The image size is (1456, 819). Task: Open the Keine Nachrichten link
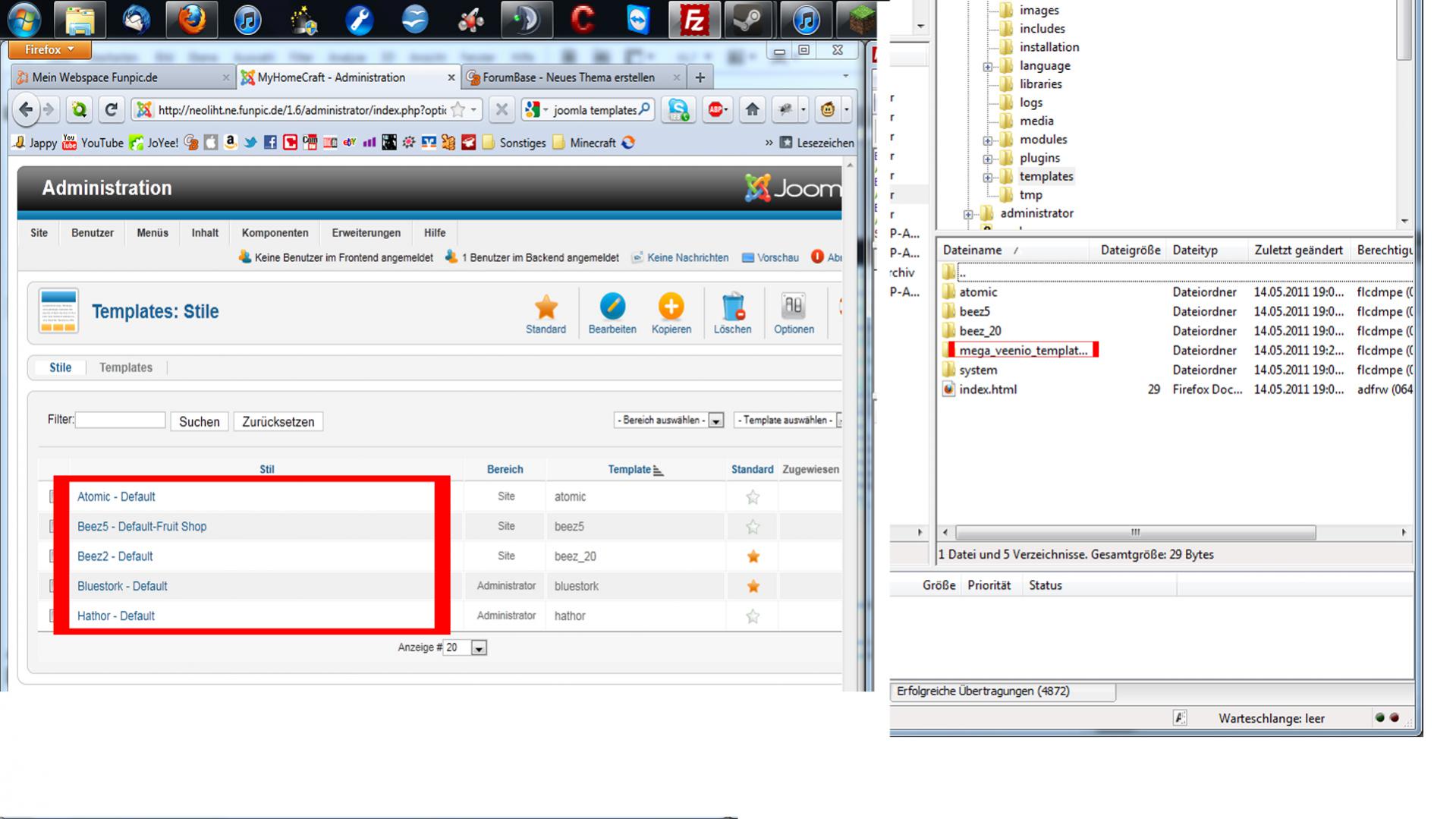681,258
